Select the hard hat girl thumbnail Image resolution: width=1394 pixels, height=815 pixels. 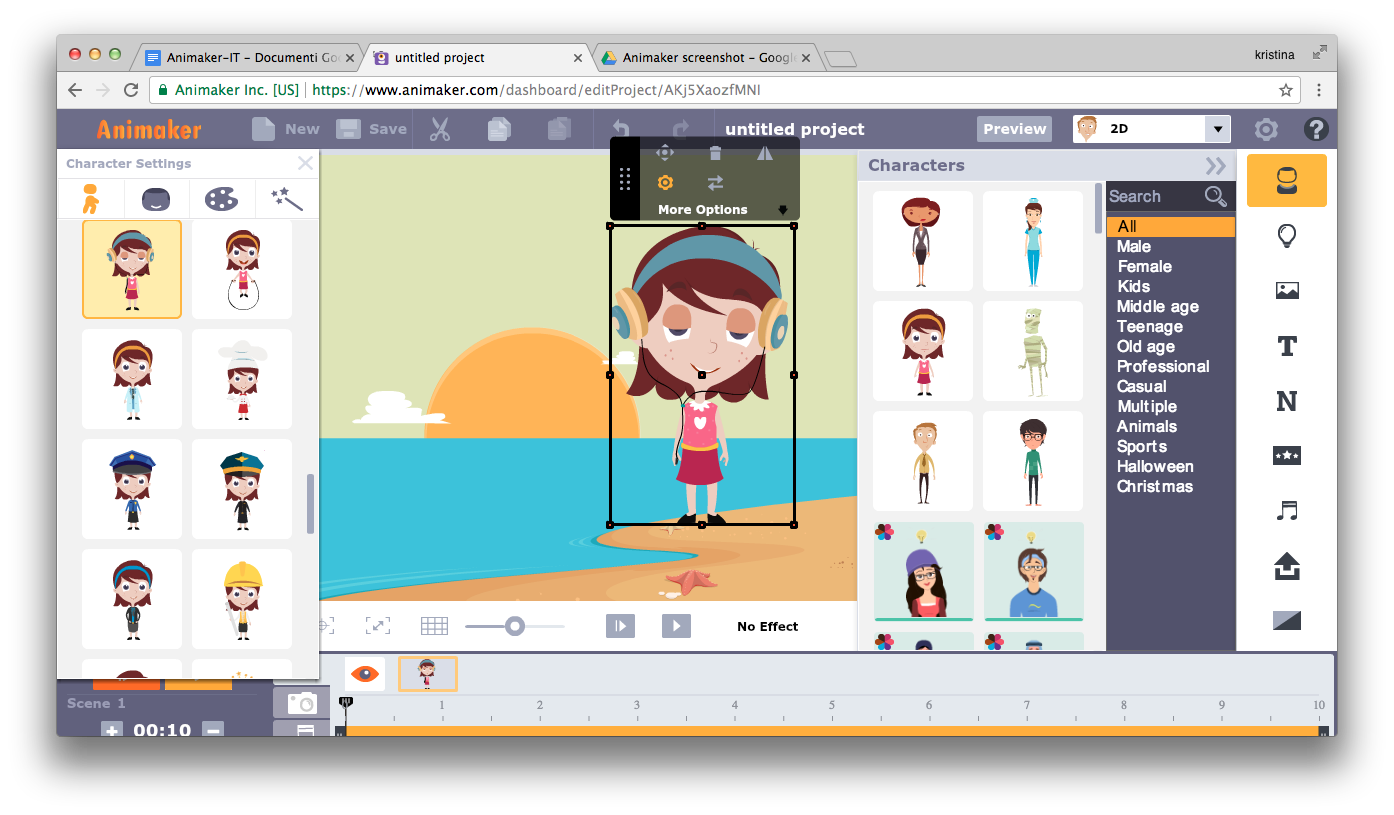(242, 599)
